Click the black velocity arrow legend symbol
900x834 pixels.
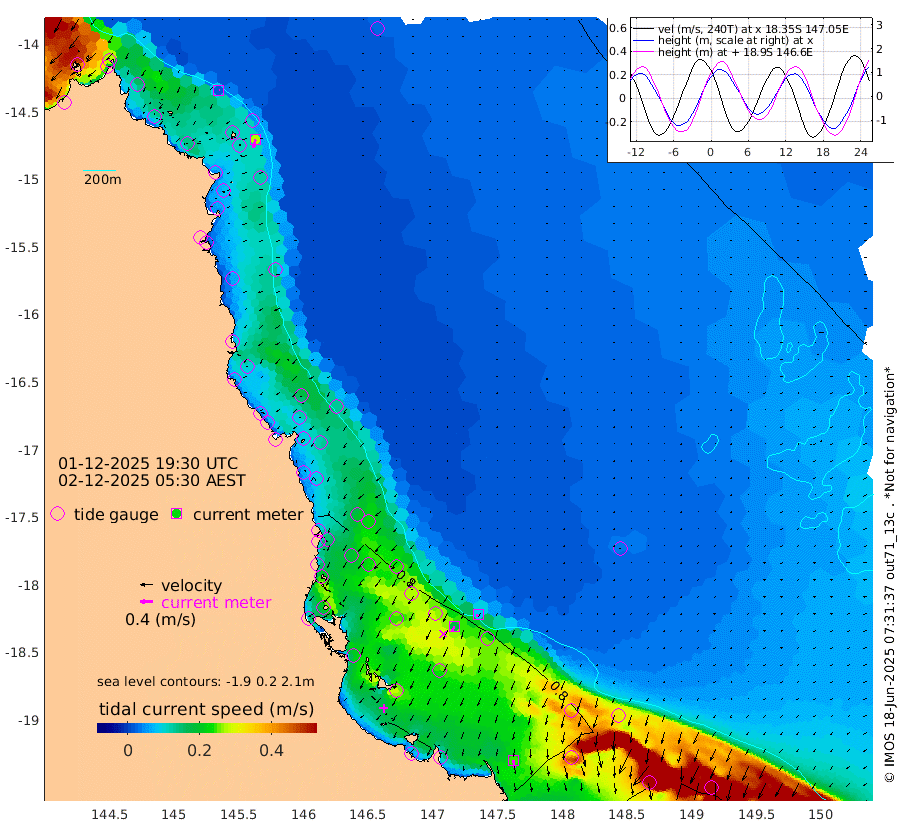pyautogui.click(x=146, y=585)
